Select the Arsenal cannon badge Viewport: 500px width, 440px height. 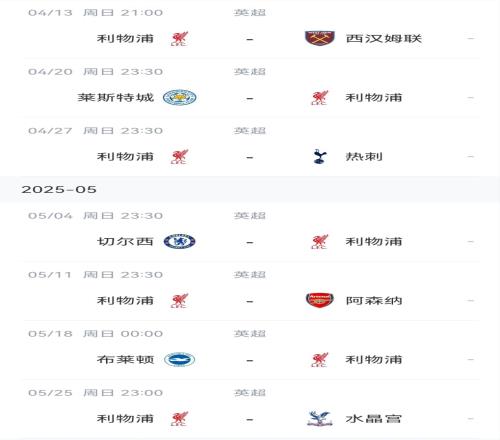tap(320, 300)
